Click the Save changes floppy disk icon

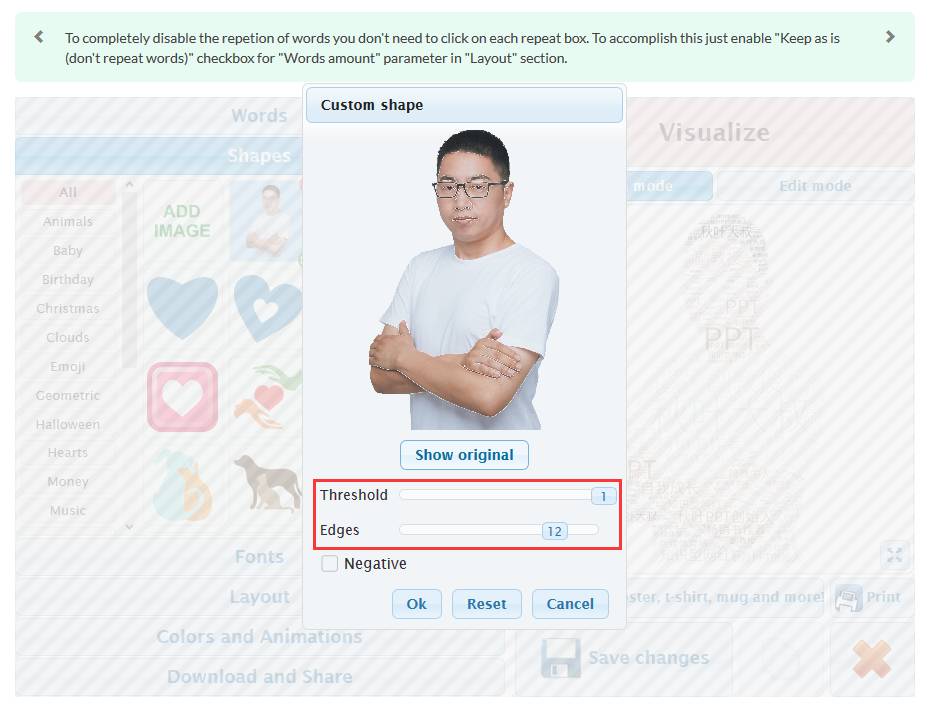561,658
